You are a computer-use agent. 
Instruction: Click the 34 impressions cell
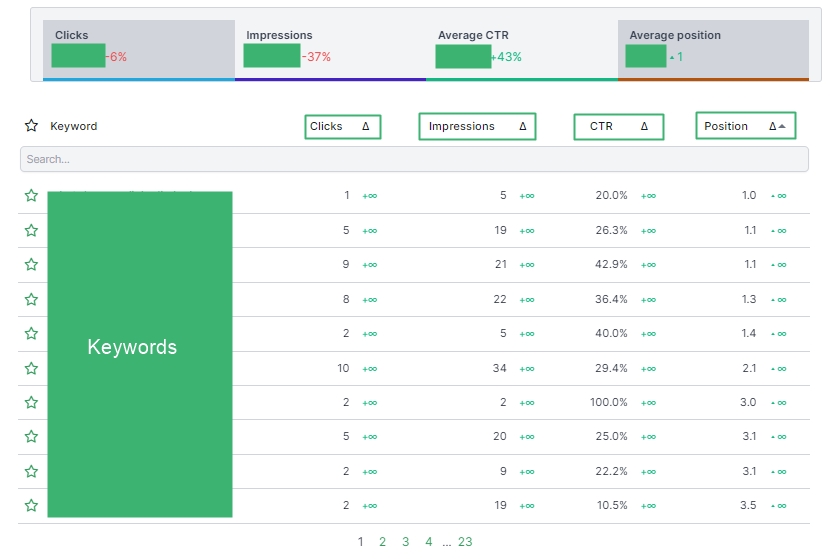(x=499, y=368)
